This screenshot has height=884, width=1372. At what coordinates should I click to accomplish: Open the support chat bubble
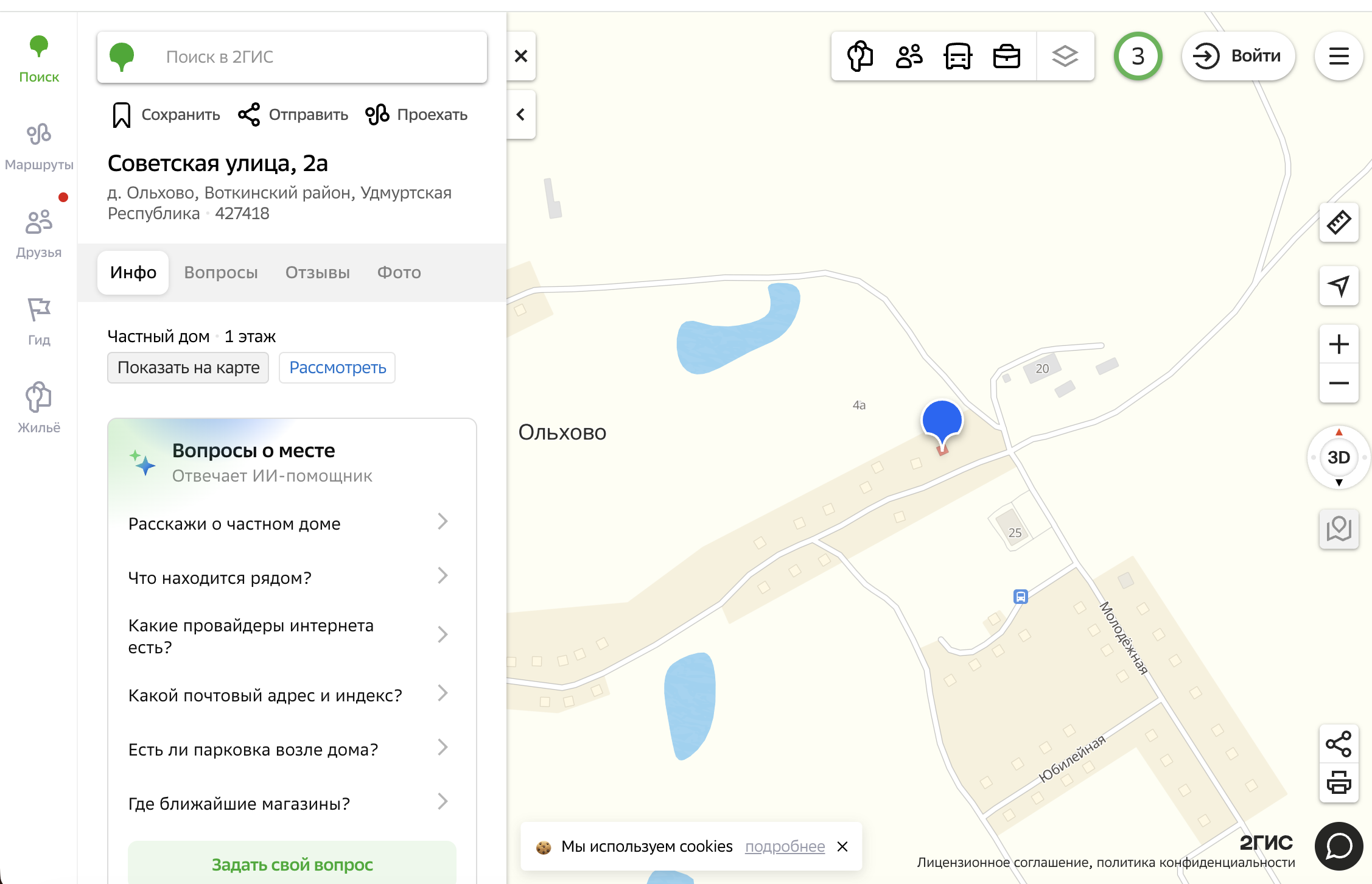tap(1339, 846)
